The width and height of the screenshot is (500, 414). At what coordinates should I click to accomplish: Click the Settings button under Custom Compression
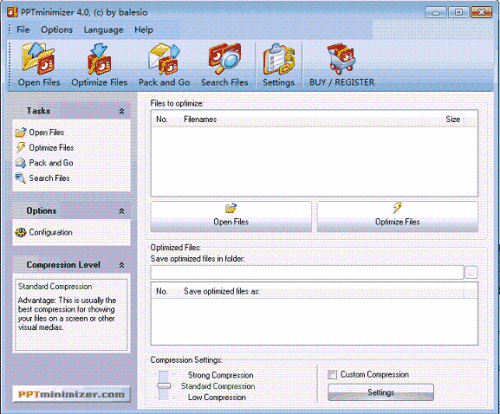click(x=381, y=392)
